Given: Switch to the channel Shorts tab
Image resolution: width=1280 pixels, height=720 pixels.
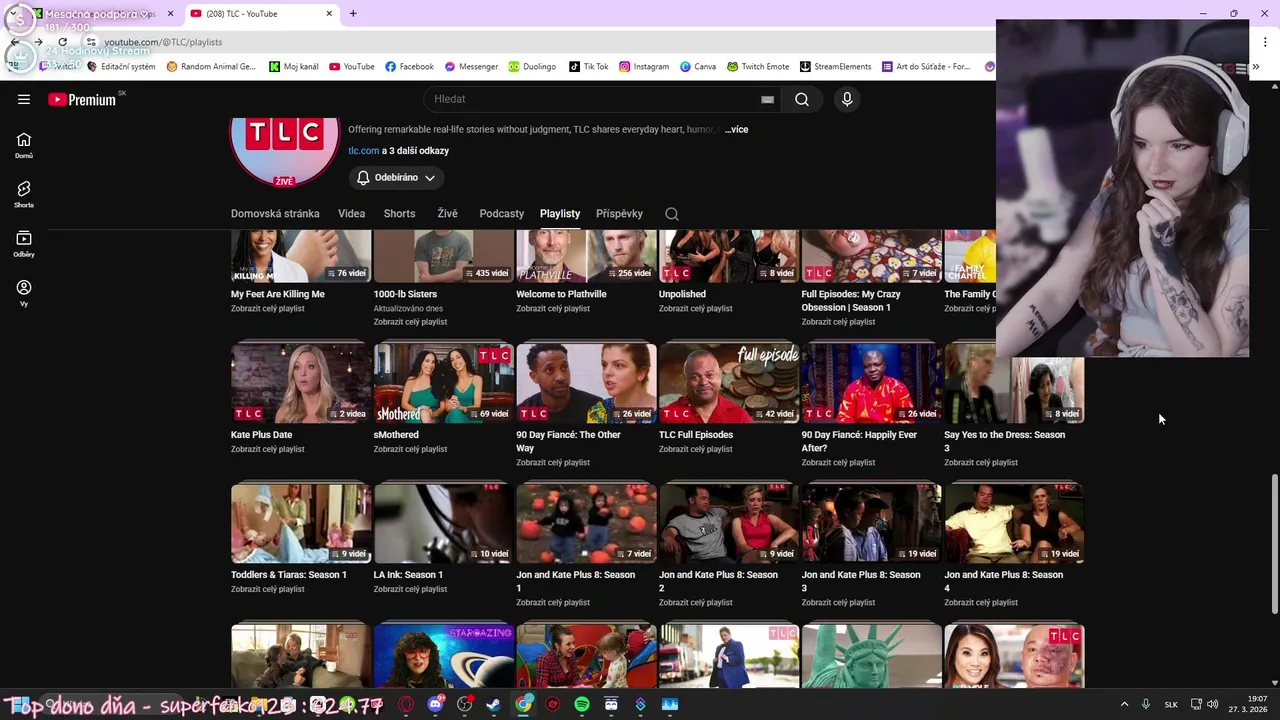Looking at the screenshot, I should pyautogui.click(x=399, y=213).
